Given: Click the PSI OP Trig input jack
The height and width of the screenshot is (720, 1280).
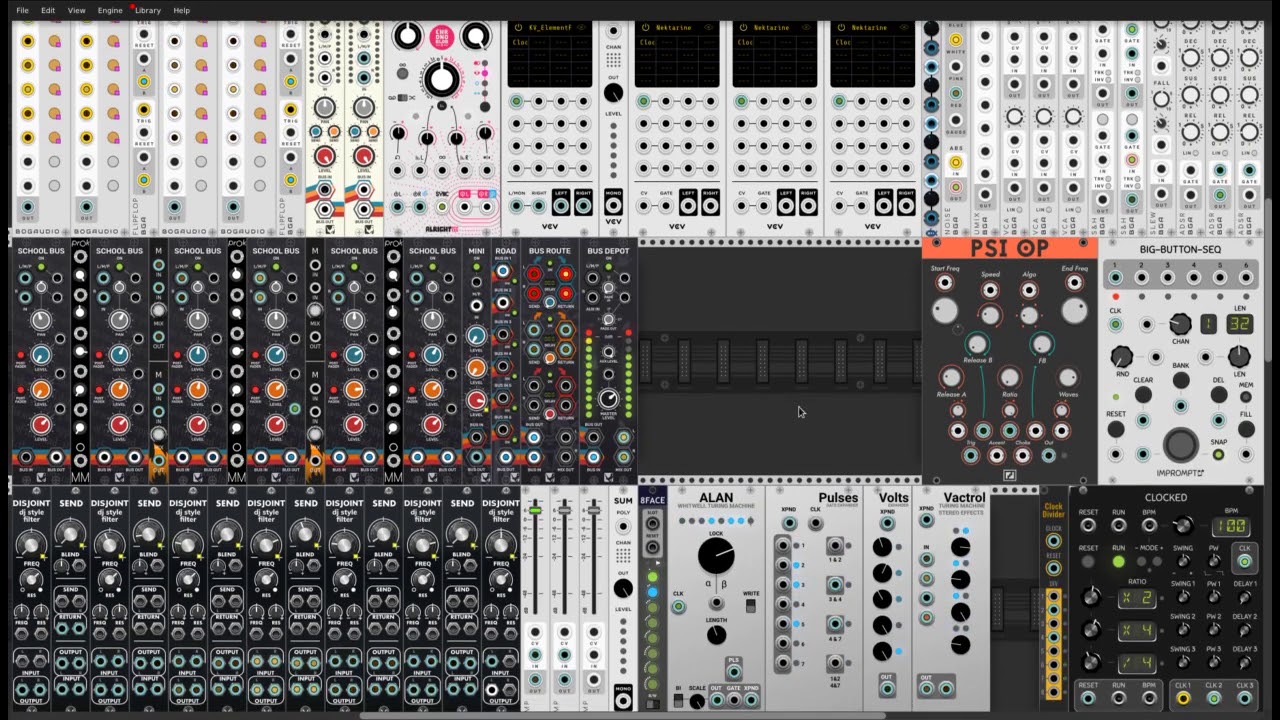Looking at the screenshot, I should click(x=971, y=455).
